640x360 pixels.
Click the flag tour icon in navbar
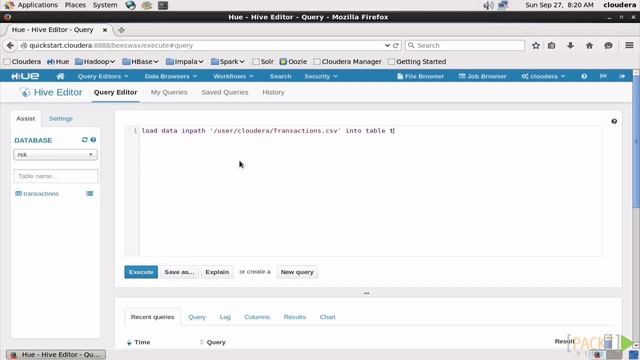[x=603, y=76]
